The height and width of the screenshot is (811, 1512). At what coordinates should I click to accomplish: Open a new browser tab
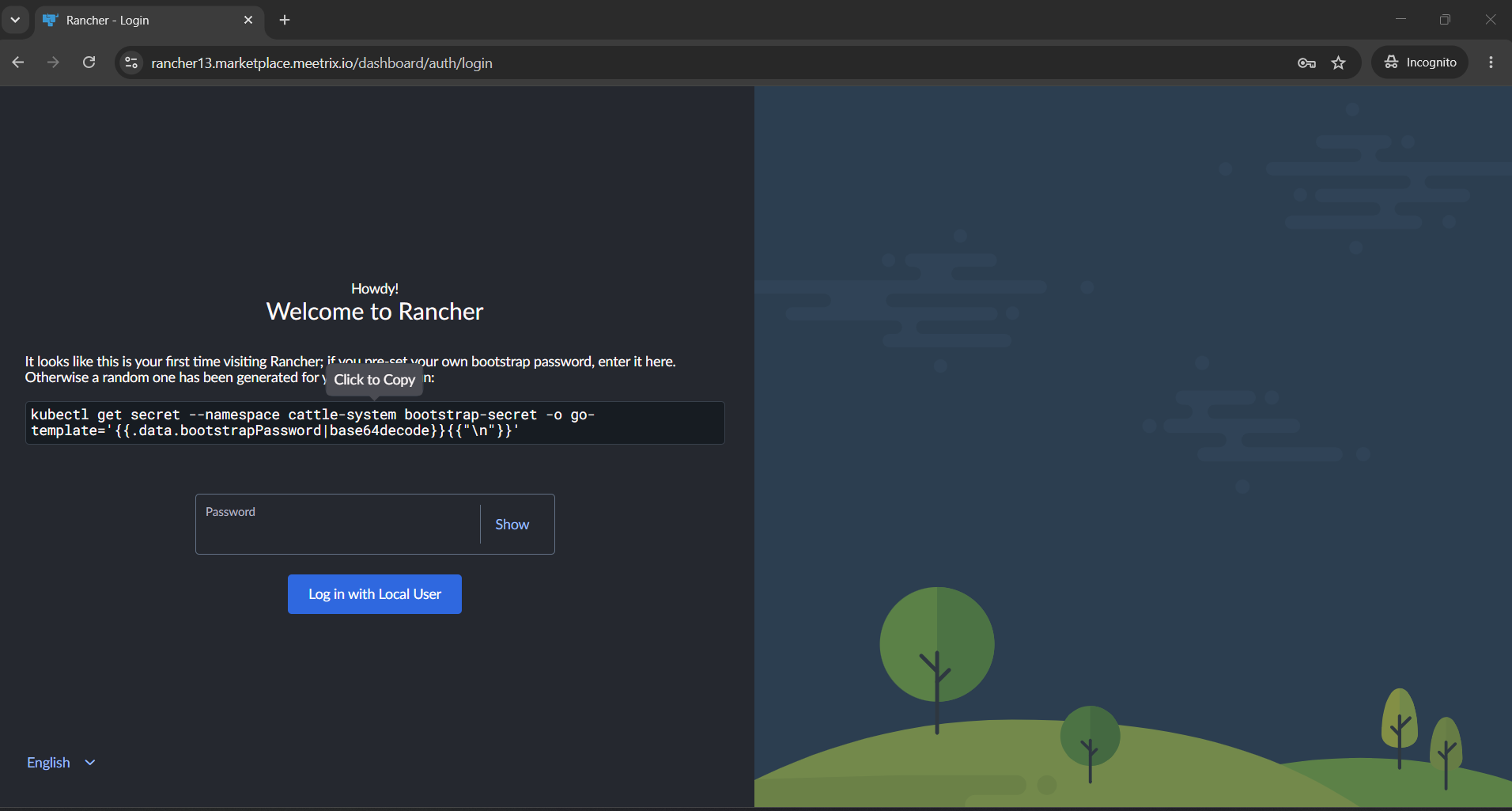[x=285, y=20]
